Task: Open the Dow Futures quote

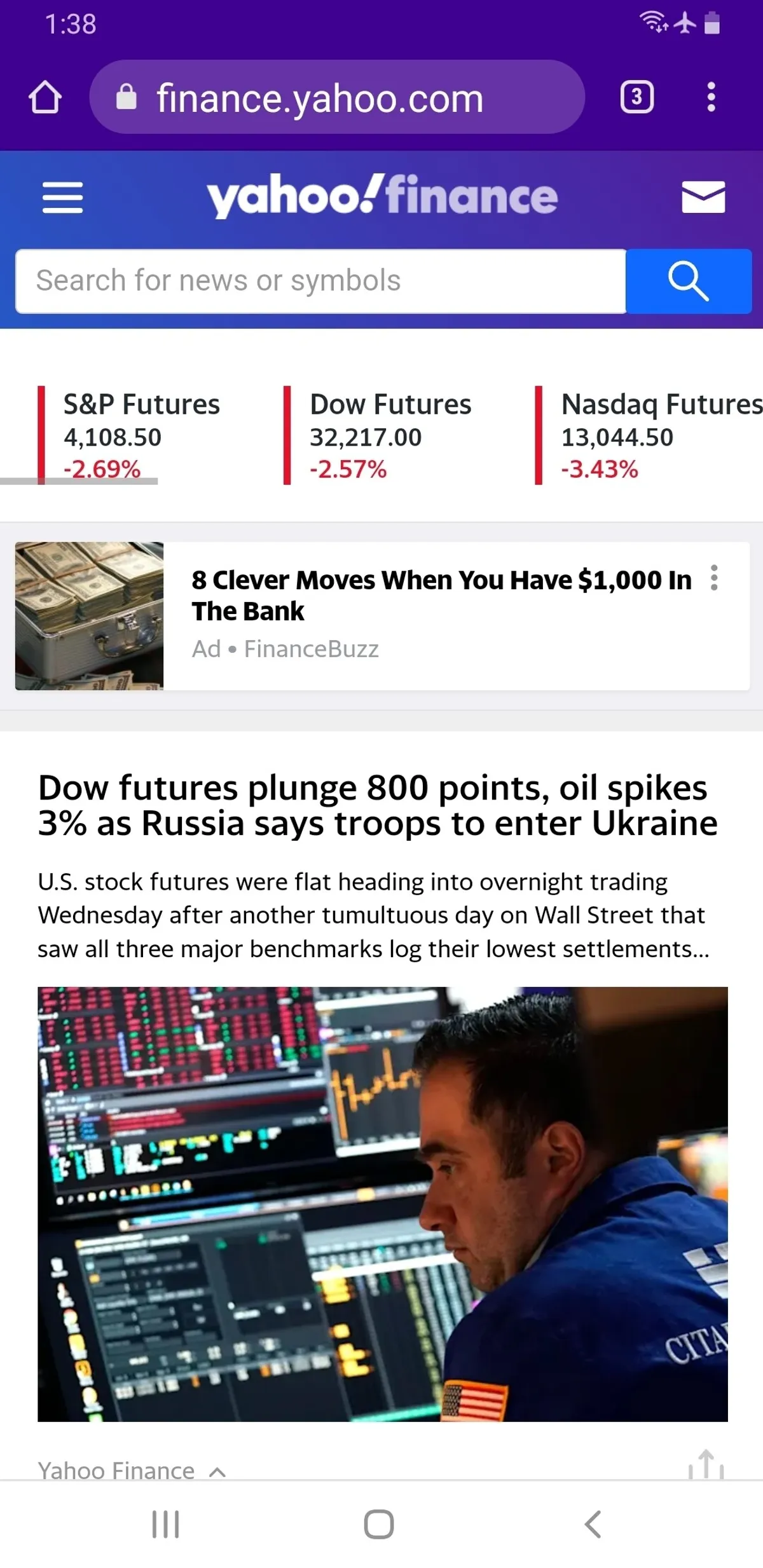Action: [390, 436]
